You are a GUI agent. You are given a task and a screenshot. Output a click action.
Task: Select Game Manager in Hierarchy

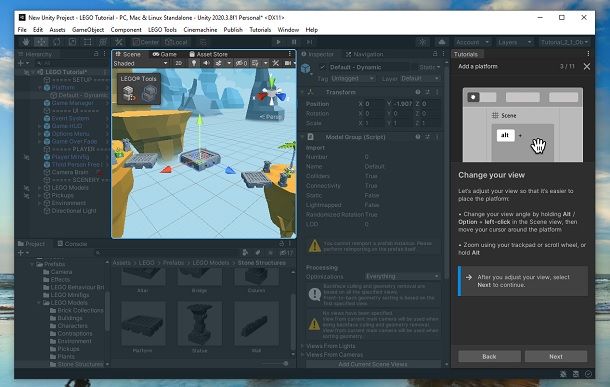coord(72,103)
